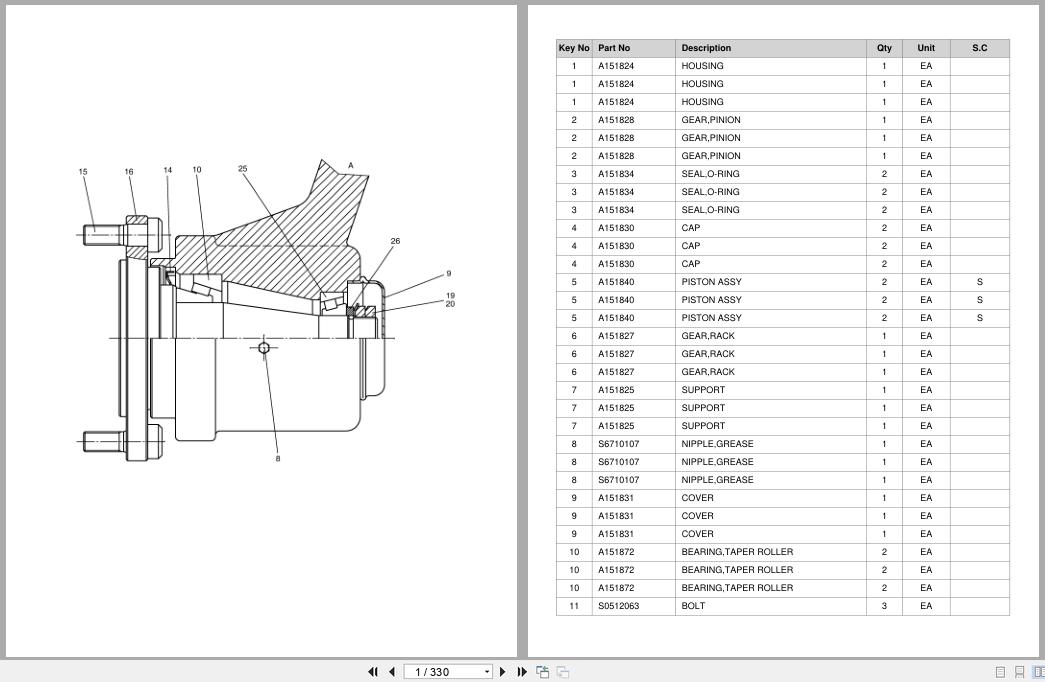Select first GEAR,RACK description cell
Image resolution: width=1045 pixels, height=682 pixels.
click(x=770, y=336)
